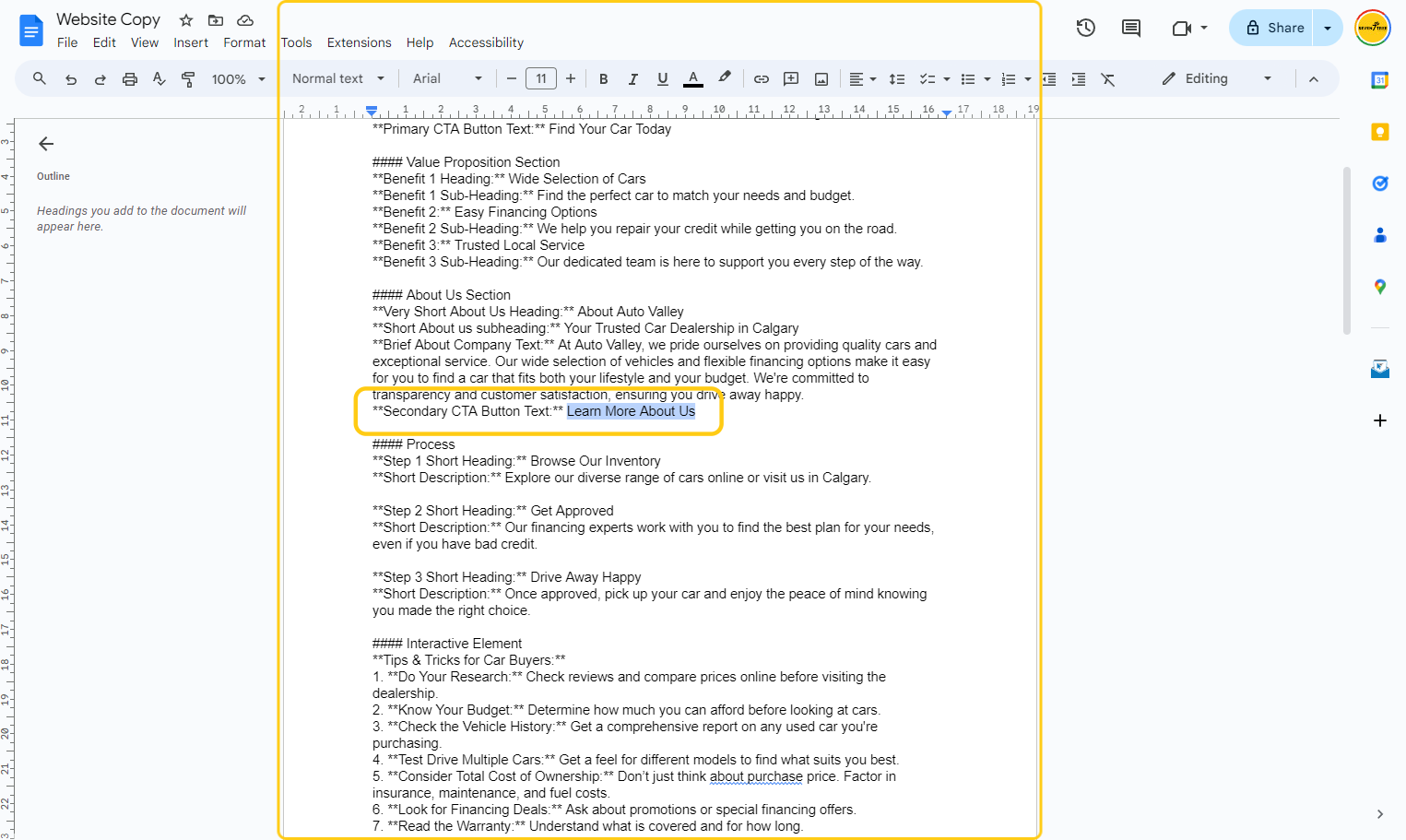
Task: Toggle bold formatting
Action: [x=604, y=79]
